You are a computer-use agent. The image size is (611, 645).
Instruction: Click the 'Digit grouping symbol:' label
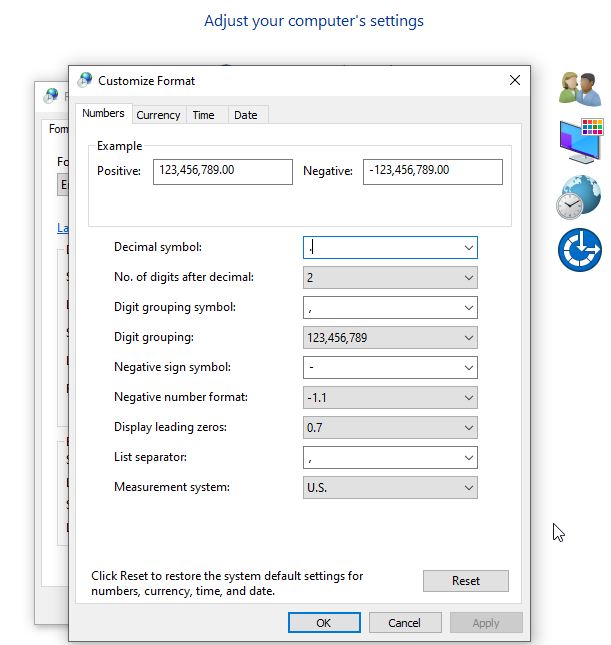175,307
